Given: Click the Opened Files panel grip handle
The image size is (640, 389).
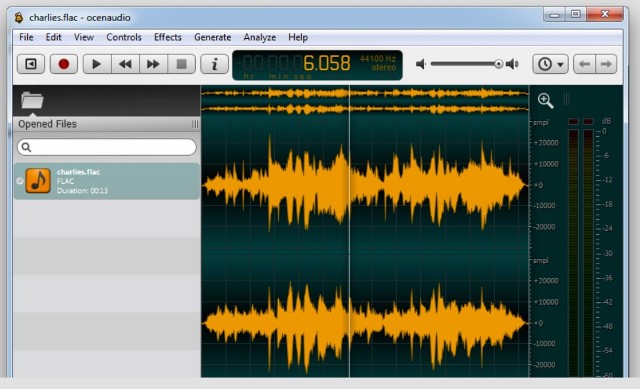Looking at the screenshot, I should click(x=195, y=124).
